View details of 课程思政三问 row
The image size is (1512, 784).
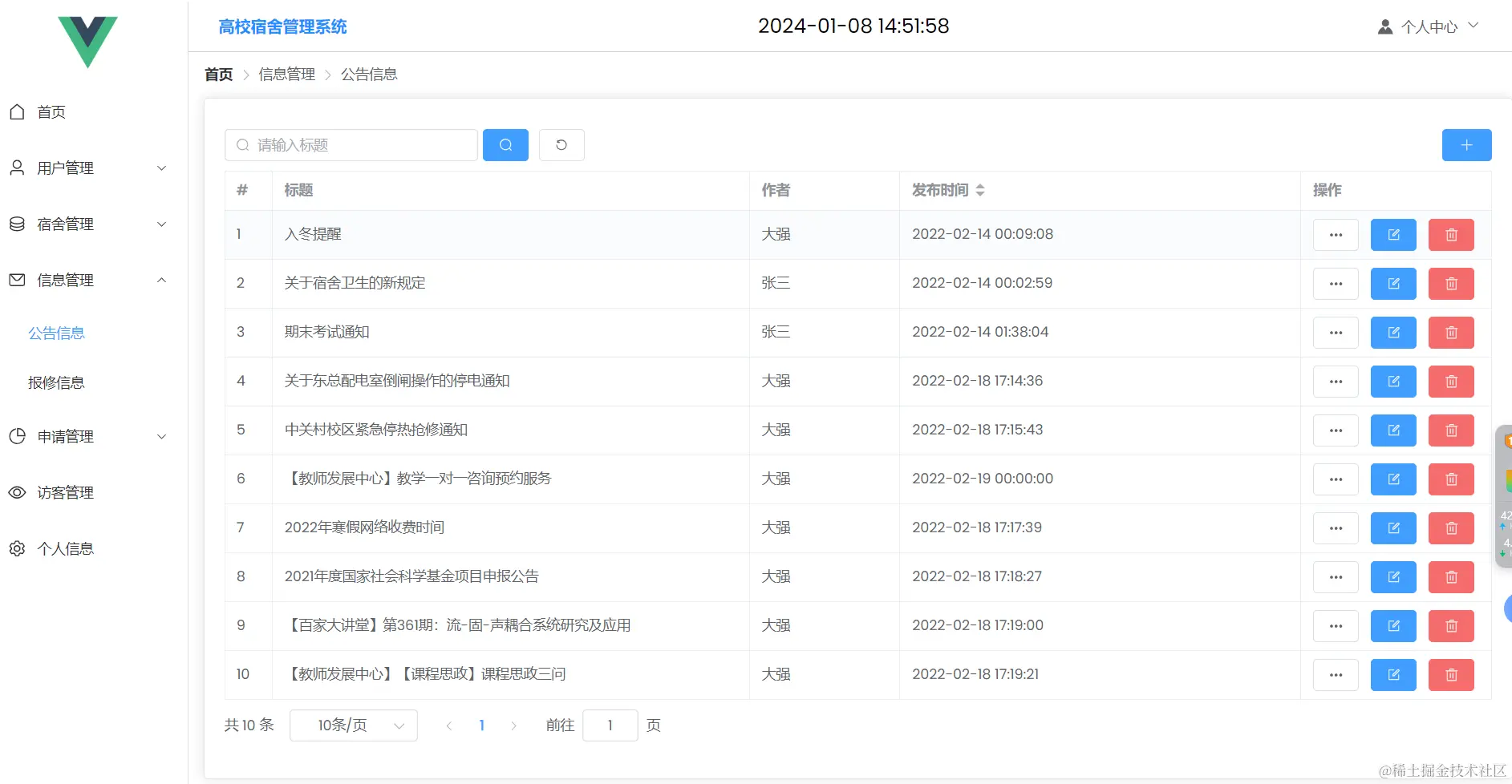[x=1336, y=675]
